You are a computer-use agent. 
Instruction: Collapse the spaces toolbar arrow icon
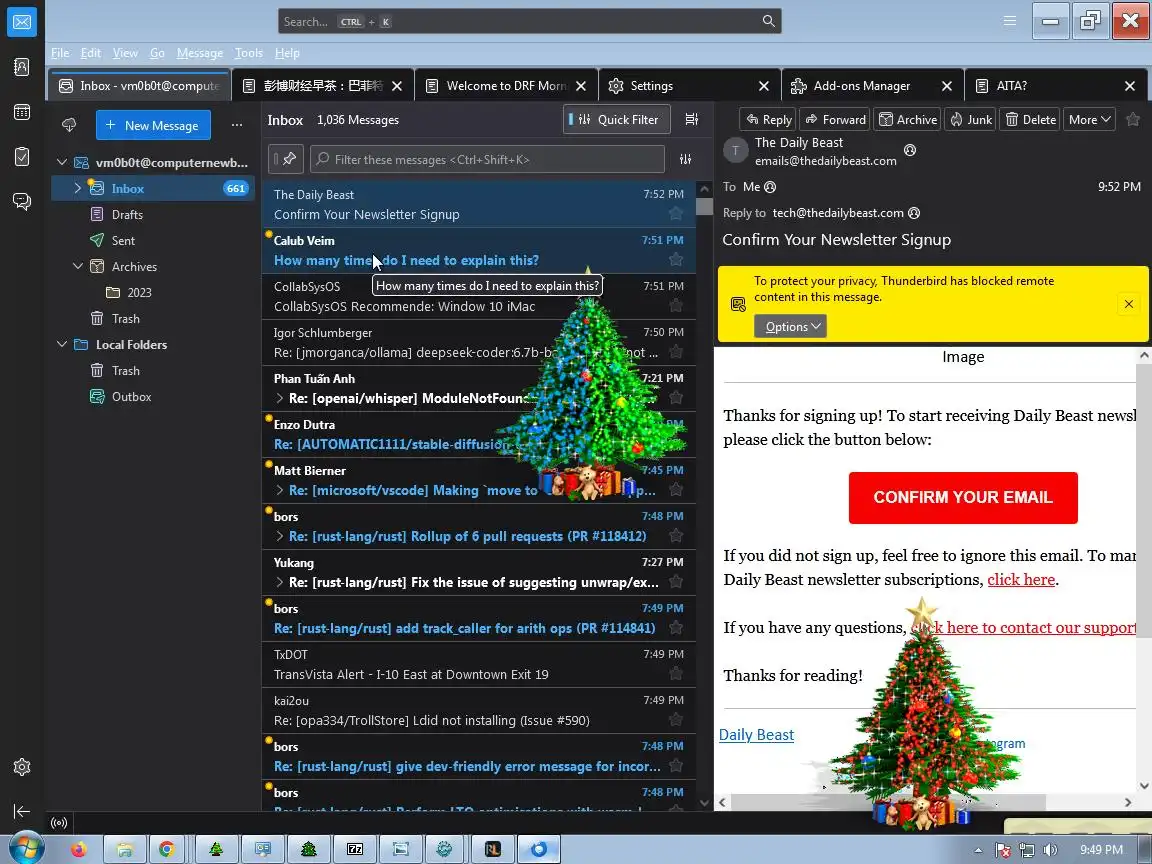coord(22,811)
